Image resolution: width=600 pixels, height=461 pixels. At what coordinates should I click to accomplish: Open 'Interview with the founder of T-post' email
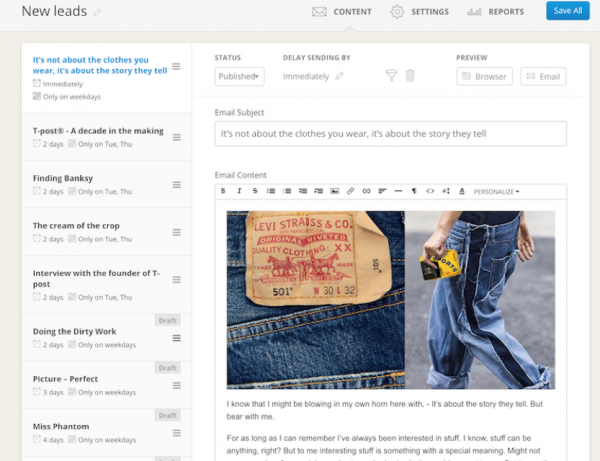pos(106,285)
